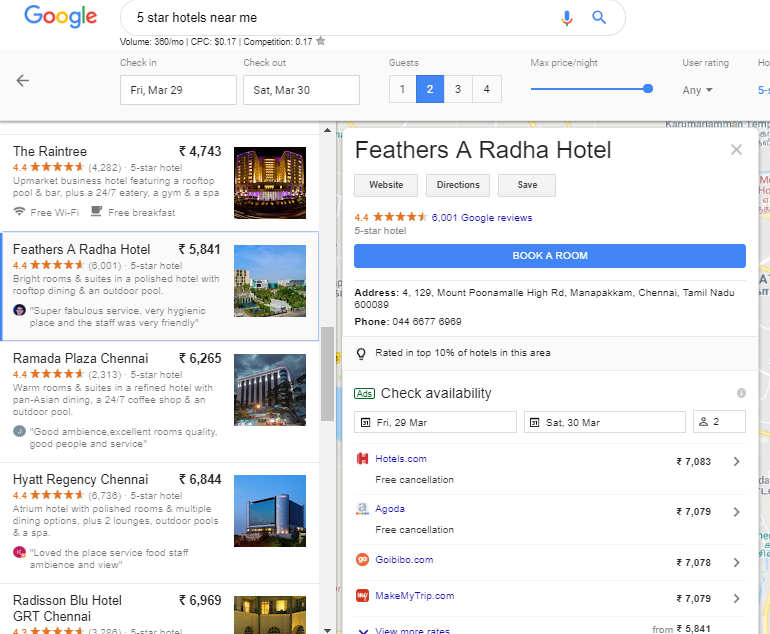Image resolution: width=770 pixels, height=634 pixels.
Task: Click the Ads badge icon
Action: [x=364, y=393]
